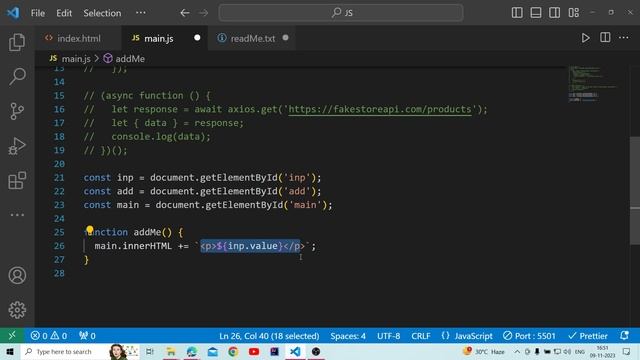Click line number 21 in gutter

pos(59,178)
